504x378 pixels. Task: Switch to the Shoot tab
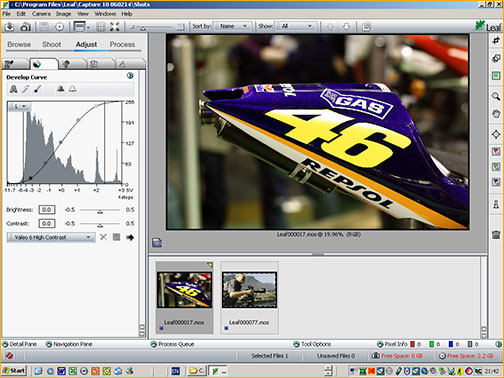tap(51, 44)
